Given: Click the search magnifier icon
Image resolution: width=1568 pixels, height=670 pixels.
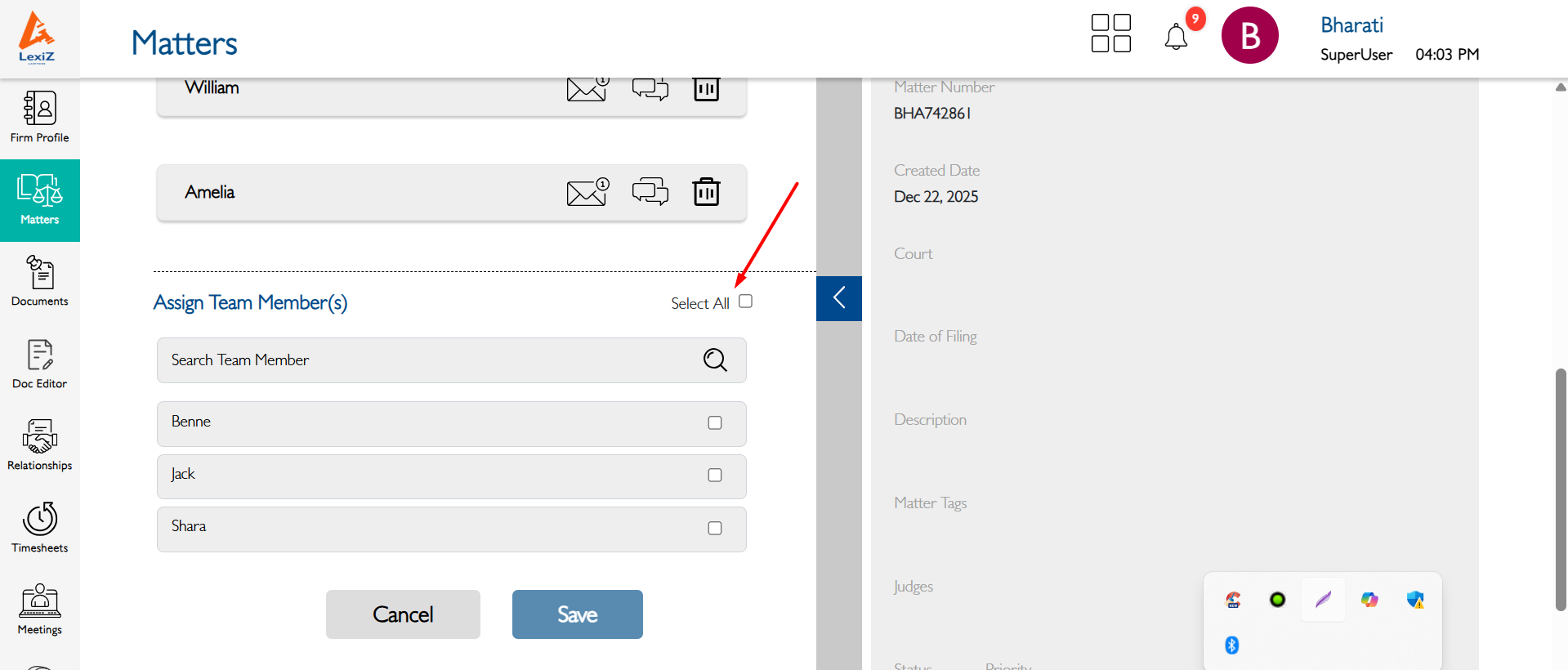Looking at the screenshot, I should click(715, 360).
